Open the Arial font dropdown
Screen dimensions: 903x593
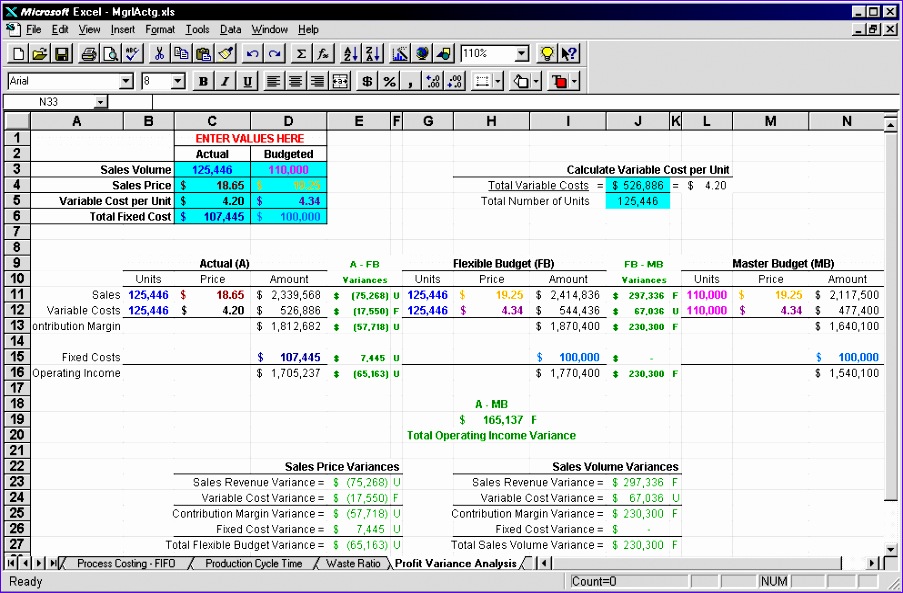(x=127, y=81)
